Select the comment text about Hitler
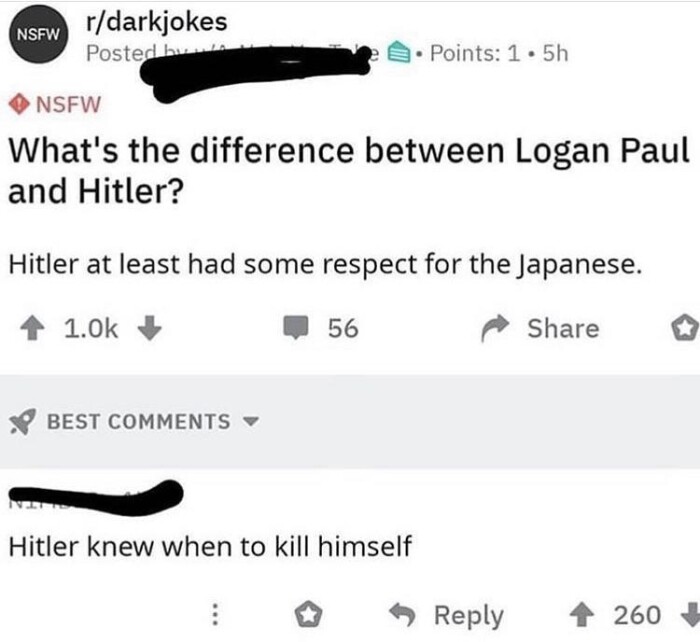700x642 pixels. [211, 546]
